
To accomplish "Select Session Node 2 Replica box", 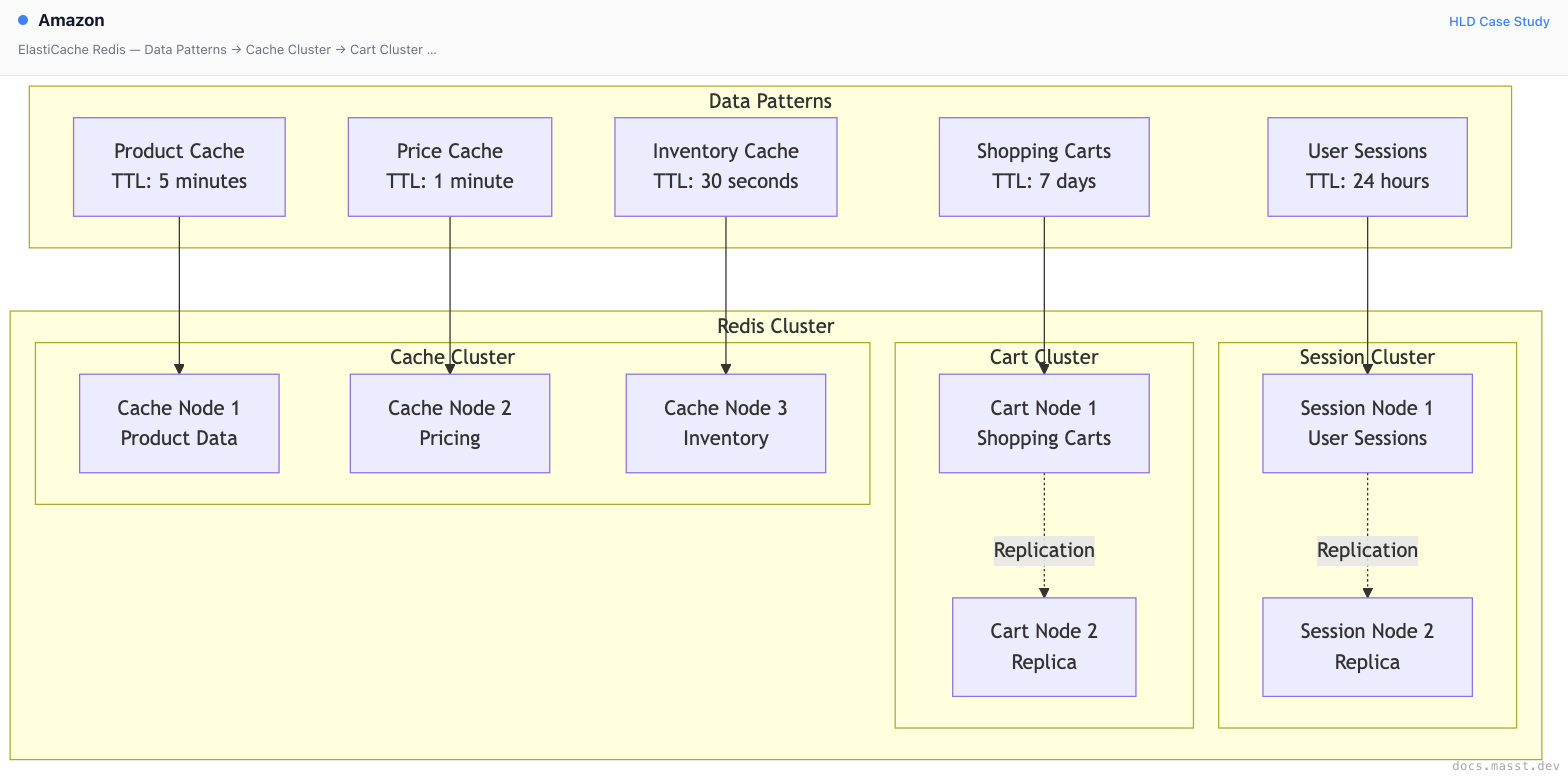I will [1367, 647].
